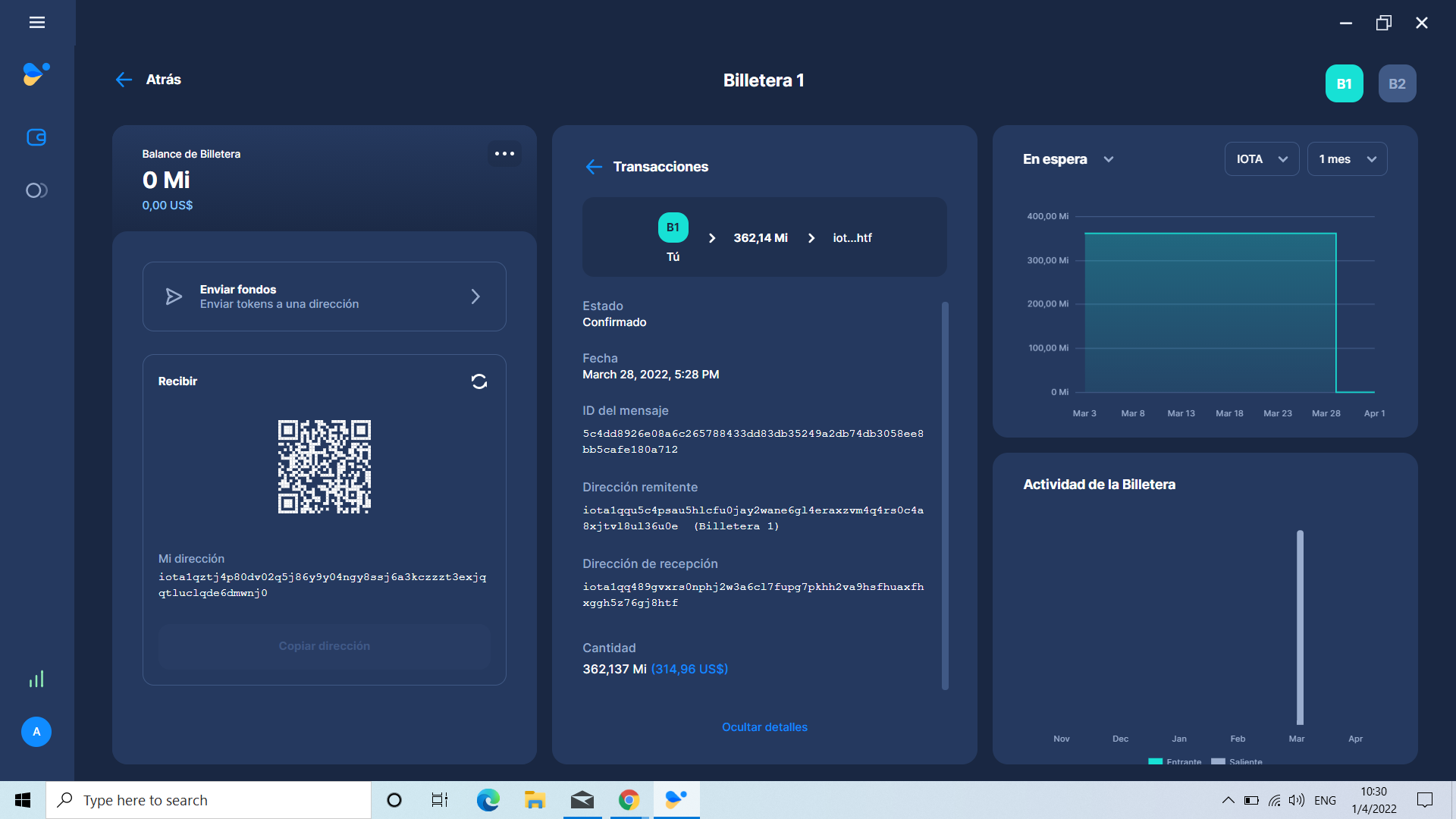The image size is (1456, 819).
Task: Click the Mi dirección address text
Action: click(x=322, y=585)
